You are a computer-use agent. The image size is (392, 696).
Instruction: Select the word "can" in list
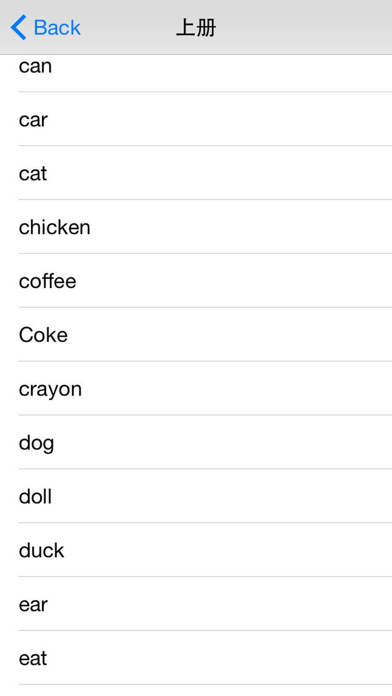point(196,73)
